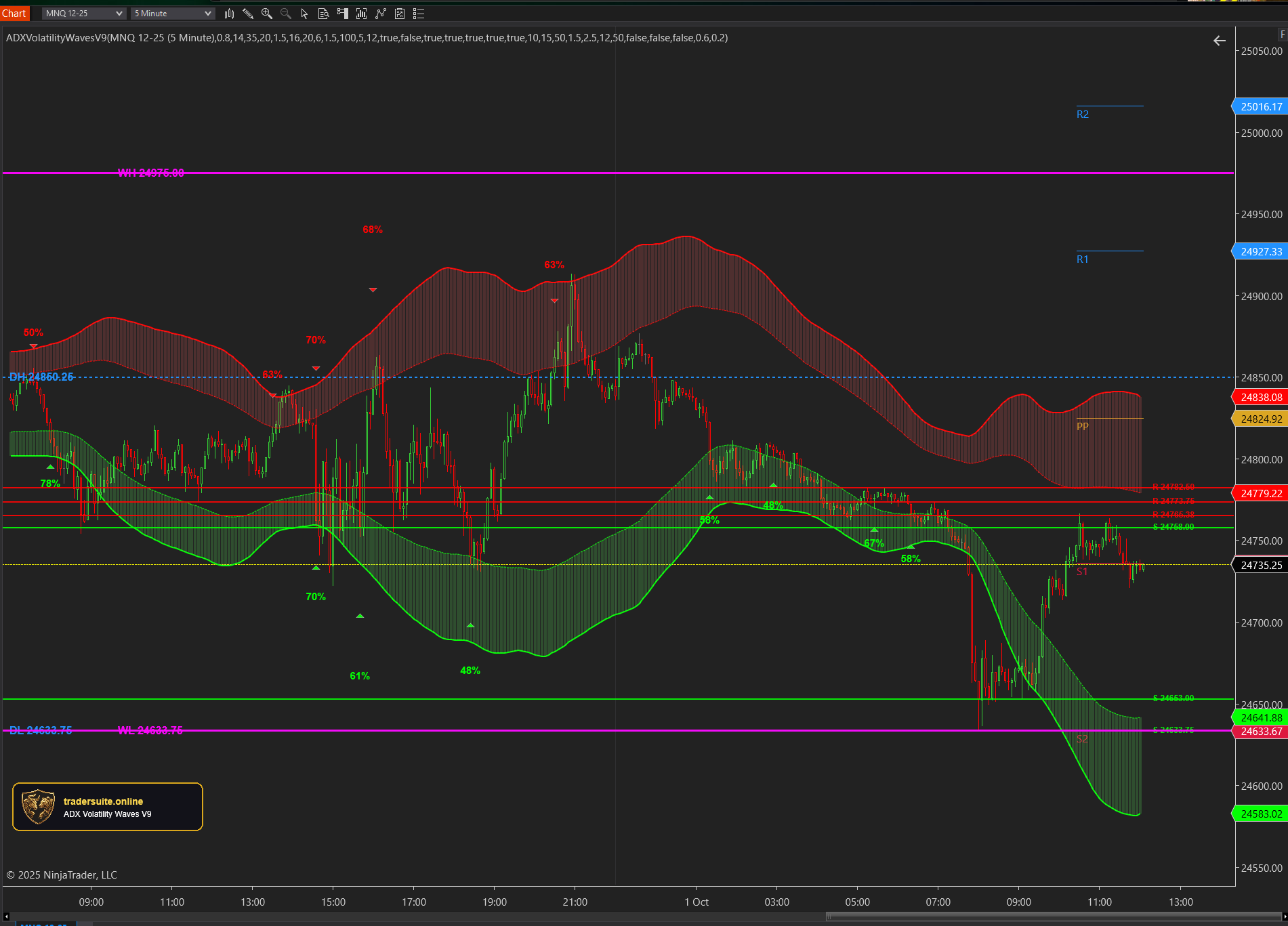Click the tradersuite.online link text
This screenshot has width=1288, height=926.
tap(103, 801)
